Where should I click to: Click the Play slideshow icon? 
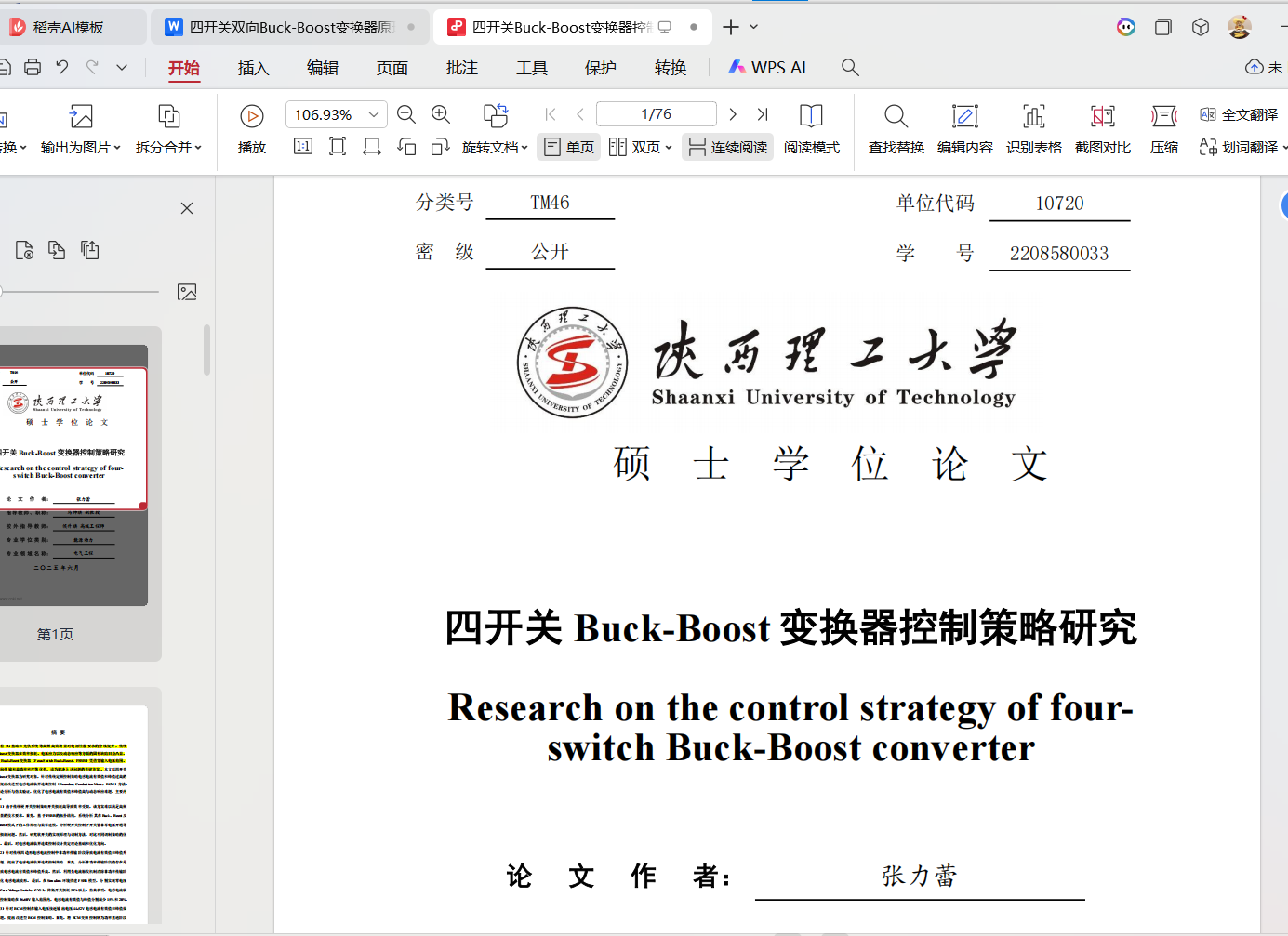(251, 116)
